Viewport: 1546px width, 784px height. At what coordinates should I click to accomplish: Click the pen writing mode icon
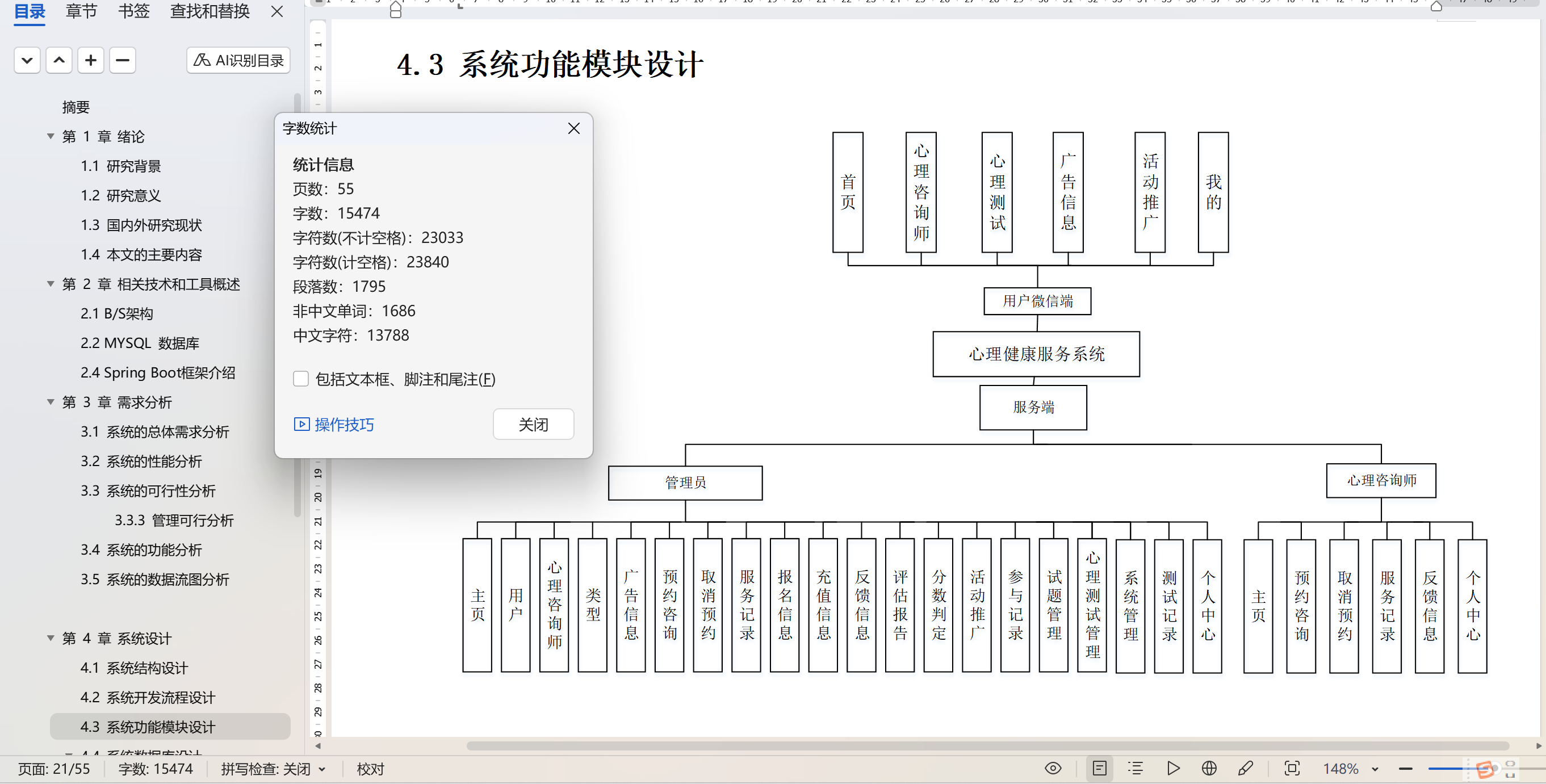[1245, 769]
